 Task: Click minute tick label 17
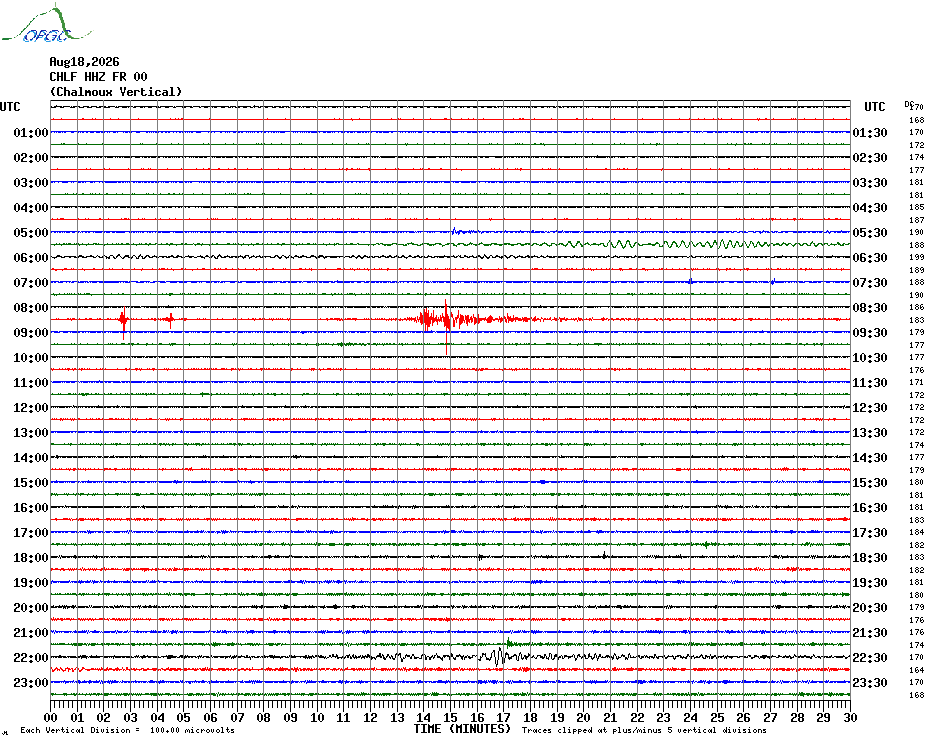pos(504,718)
